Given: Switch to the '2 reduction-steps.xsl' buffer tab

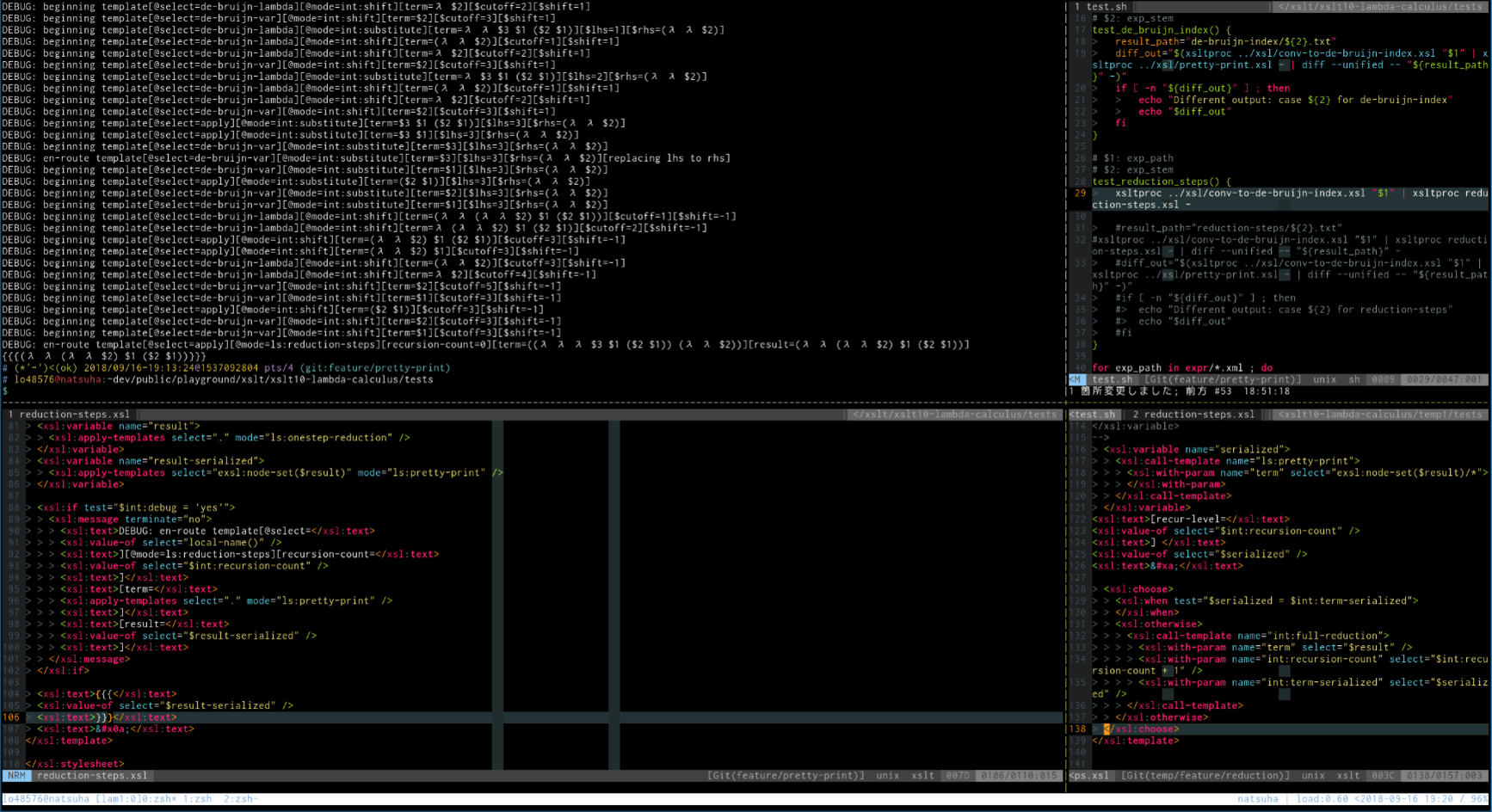Looking at the screenshot, I should tap(1193, 415).
